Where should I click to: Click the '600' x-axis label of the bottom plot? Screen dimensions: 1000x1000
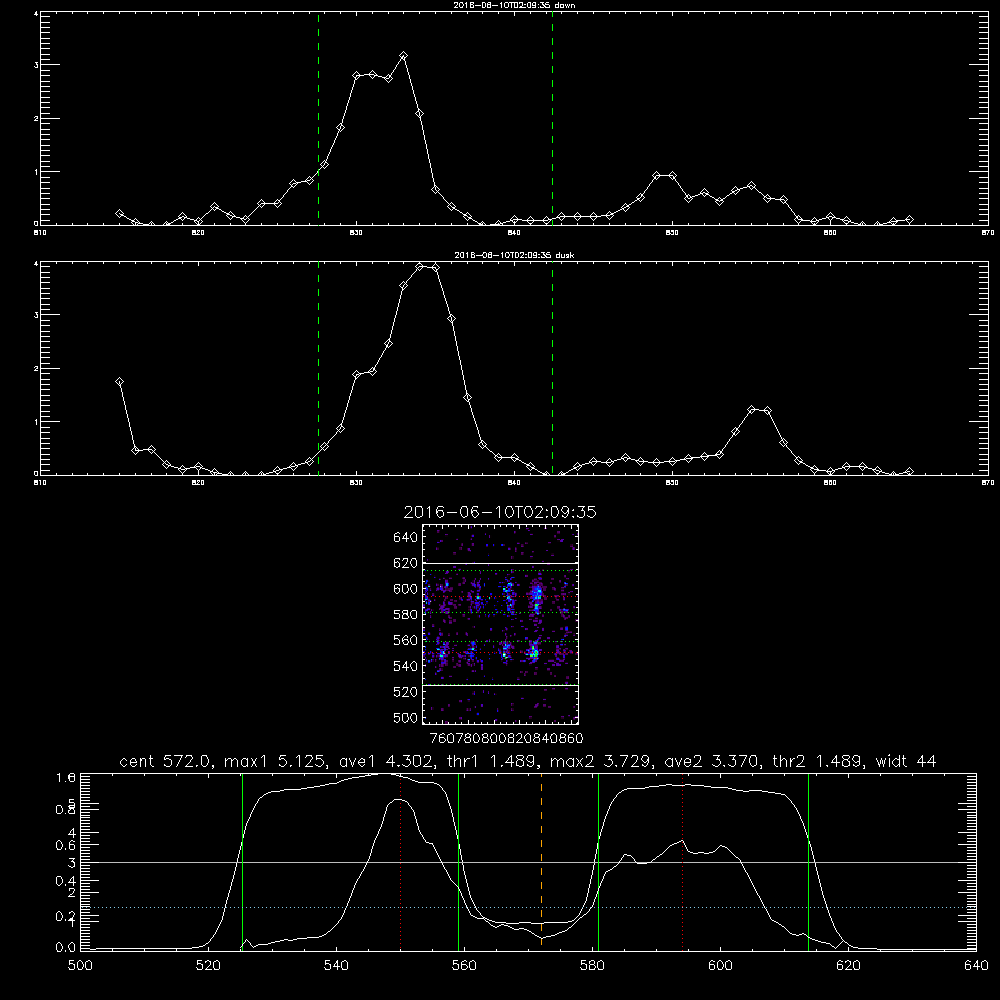pyautogui.click(x=720, y=966)
